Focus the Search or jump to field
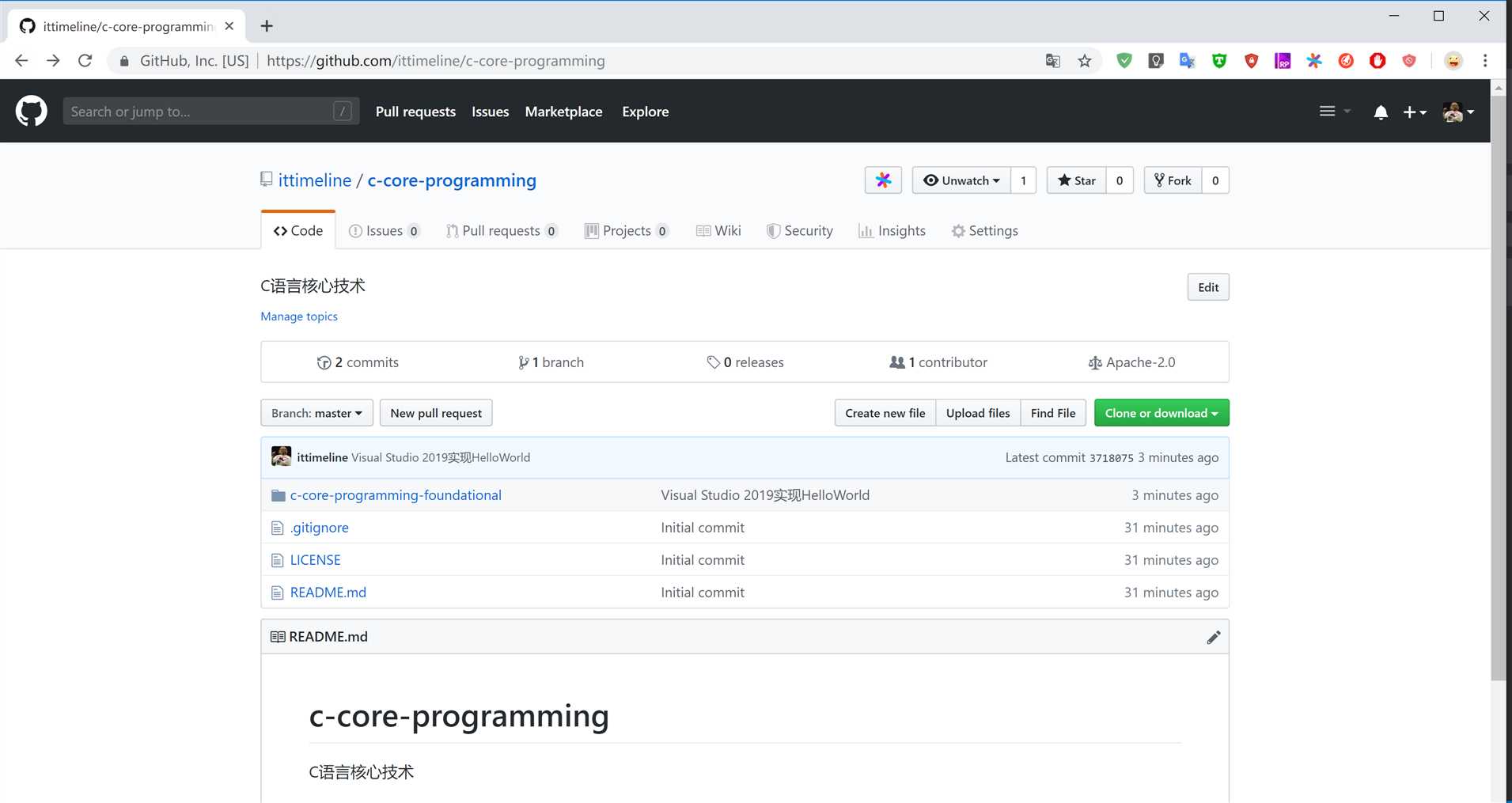 210,112
